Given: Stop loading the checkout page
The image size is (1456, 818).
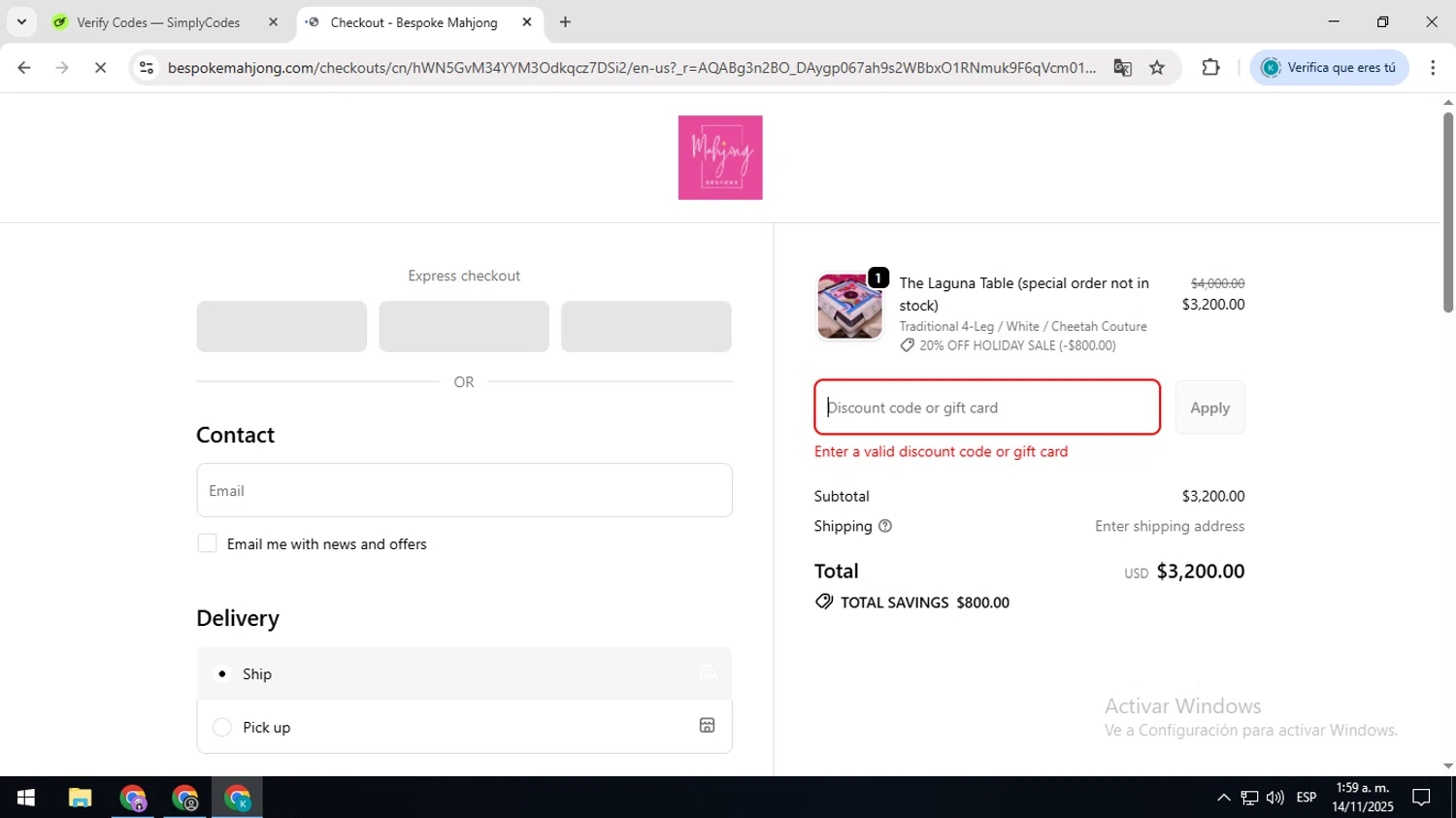Looking at the screenshot, I should coord(100,68).
